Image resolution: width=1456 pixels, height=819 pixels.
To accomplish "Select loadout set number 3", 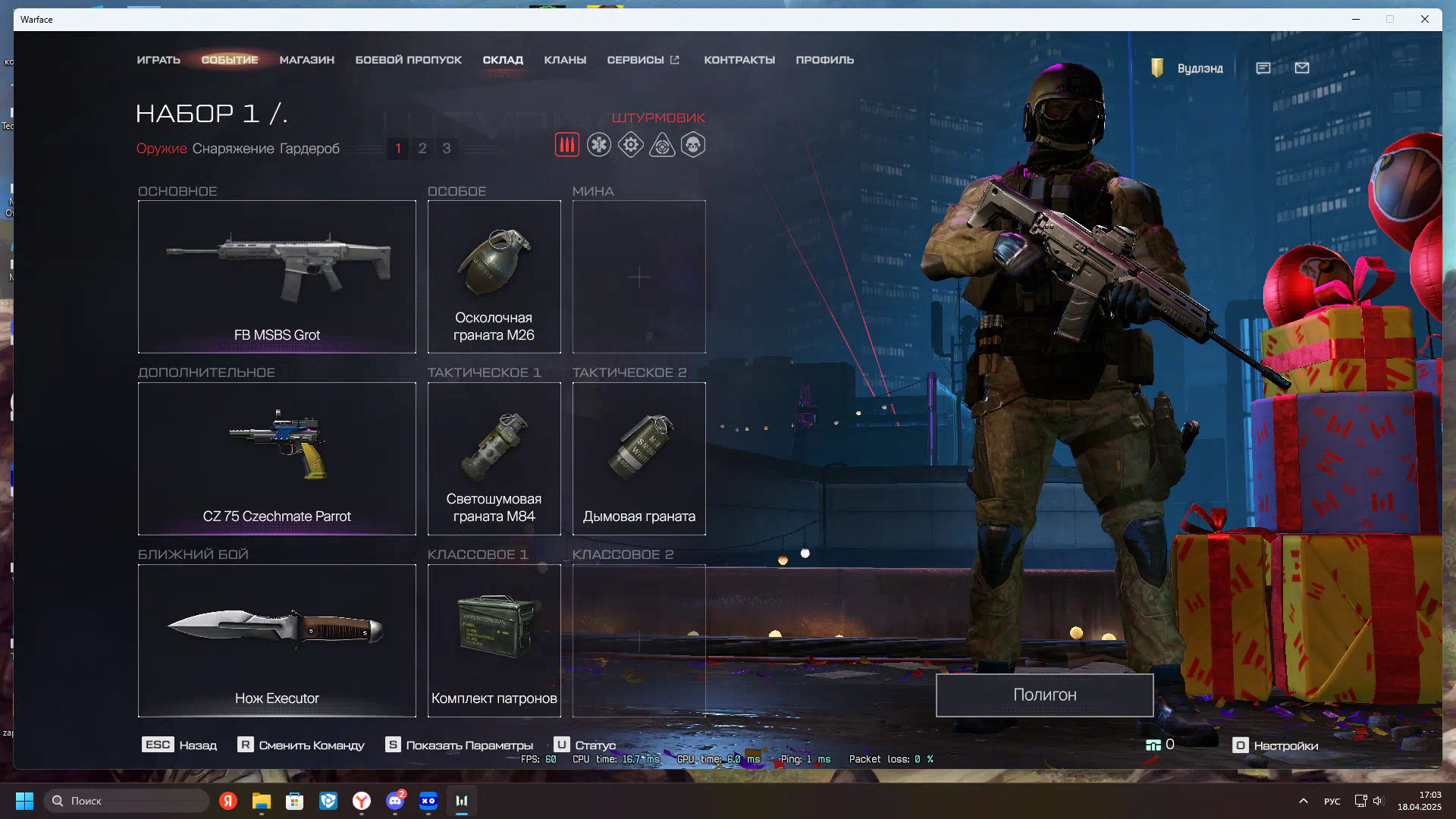I will 447,149.
